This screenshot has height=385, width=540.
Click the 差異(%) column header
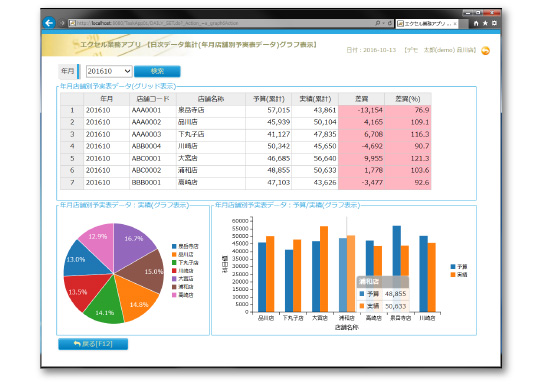pyautogui.click(x=407, y=99)
